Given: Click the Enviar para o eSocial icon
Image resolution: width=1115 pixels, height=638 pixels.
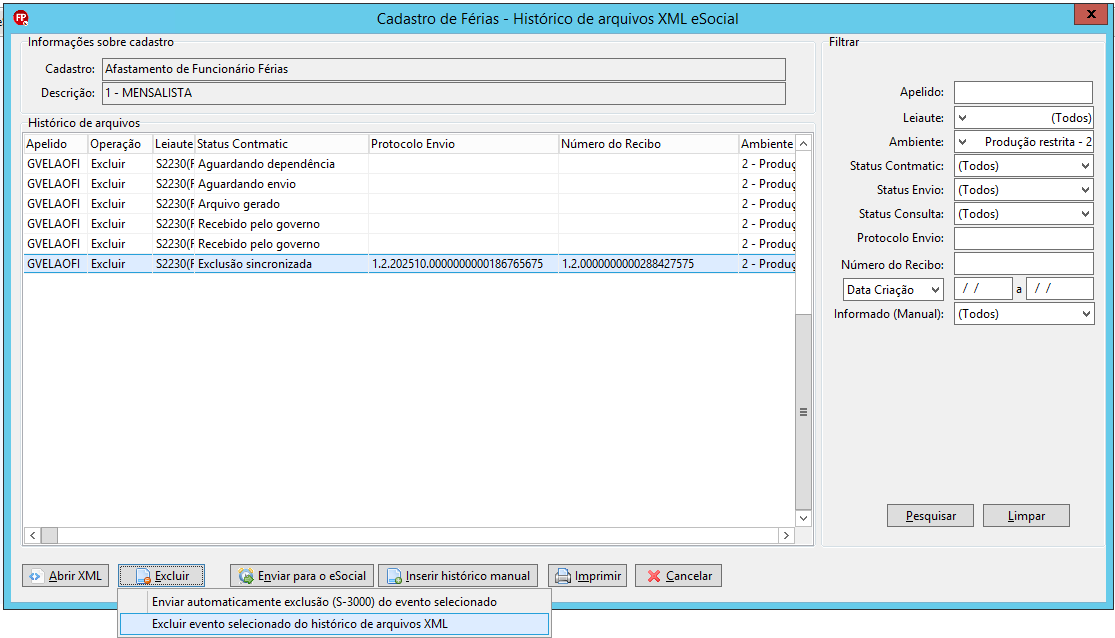Looking at the screenshot, I should [x=246, y=576].
